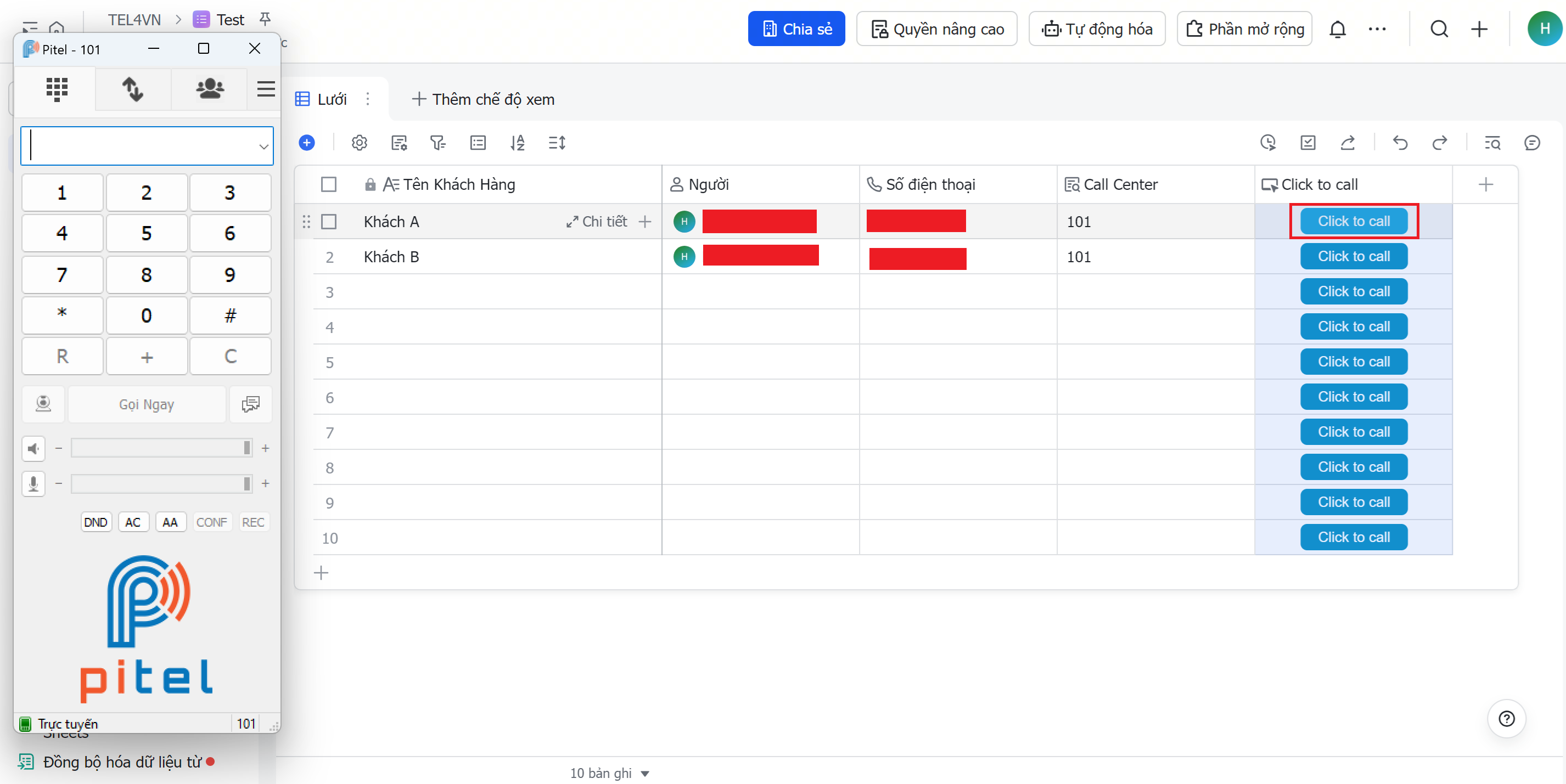Check the Khách A row checkbox
The image size is (1566, 784).
[329, 222]
